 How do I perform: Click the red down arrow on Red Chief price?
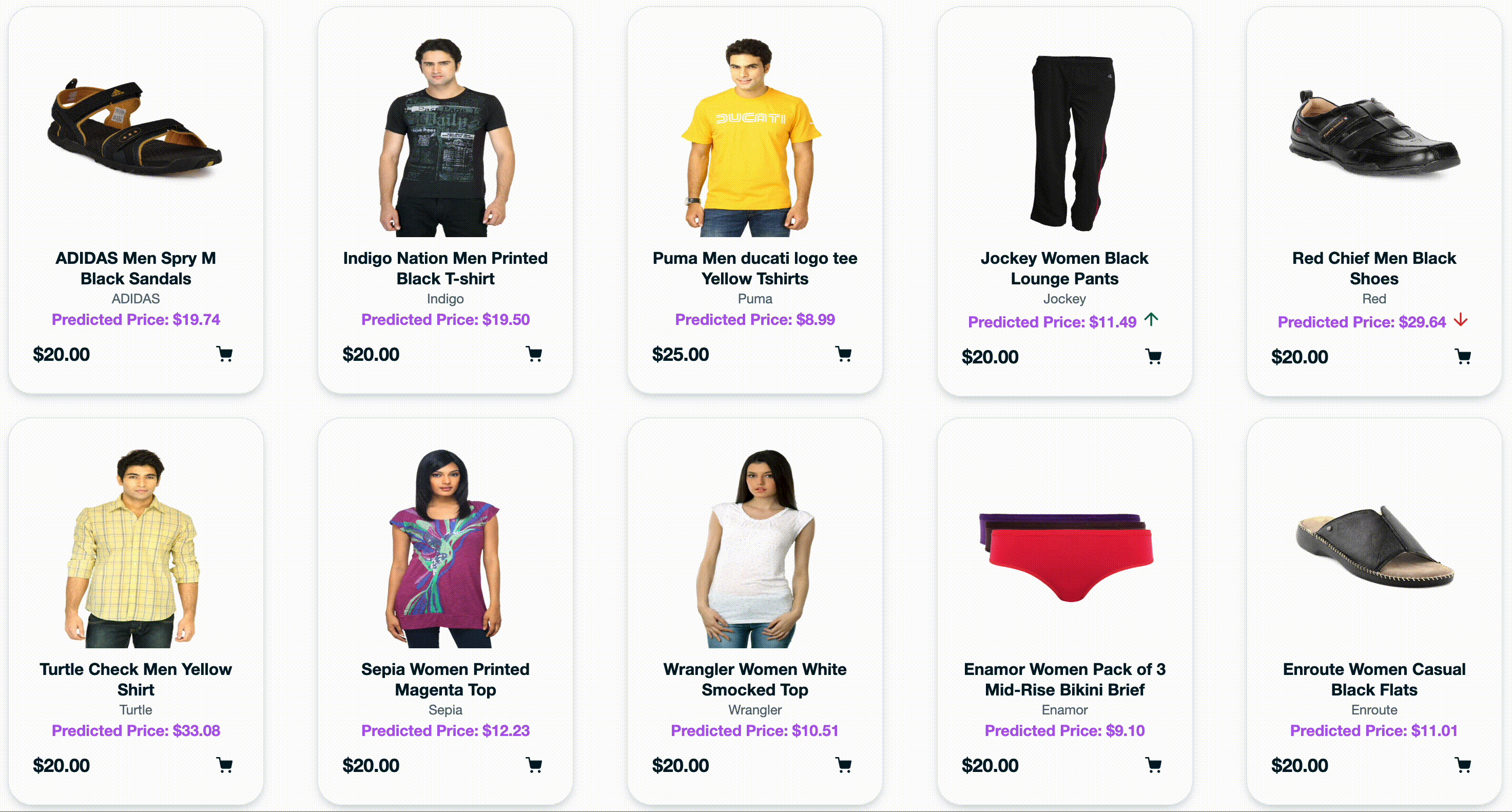(x=1460, y=320)
